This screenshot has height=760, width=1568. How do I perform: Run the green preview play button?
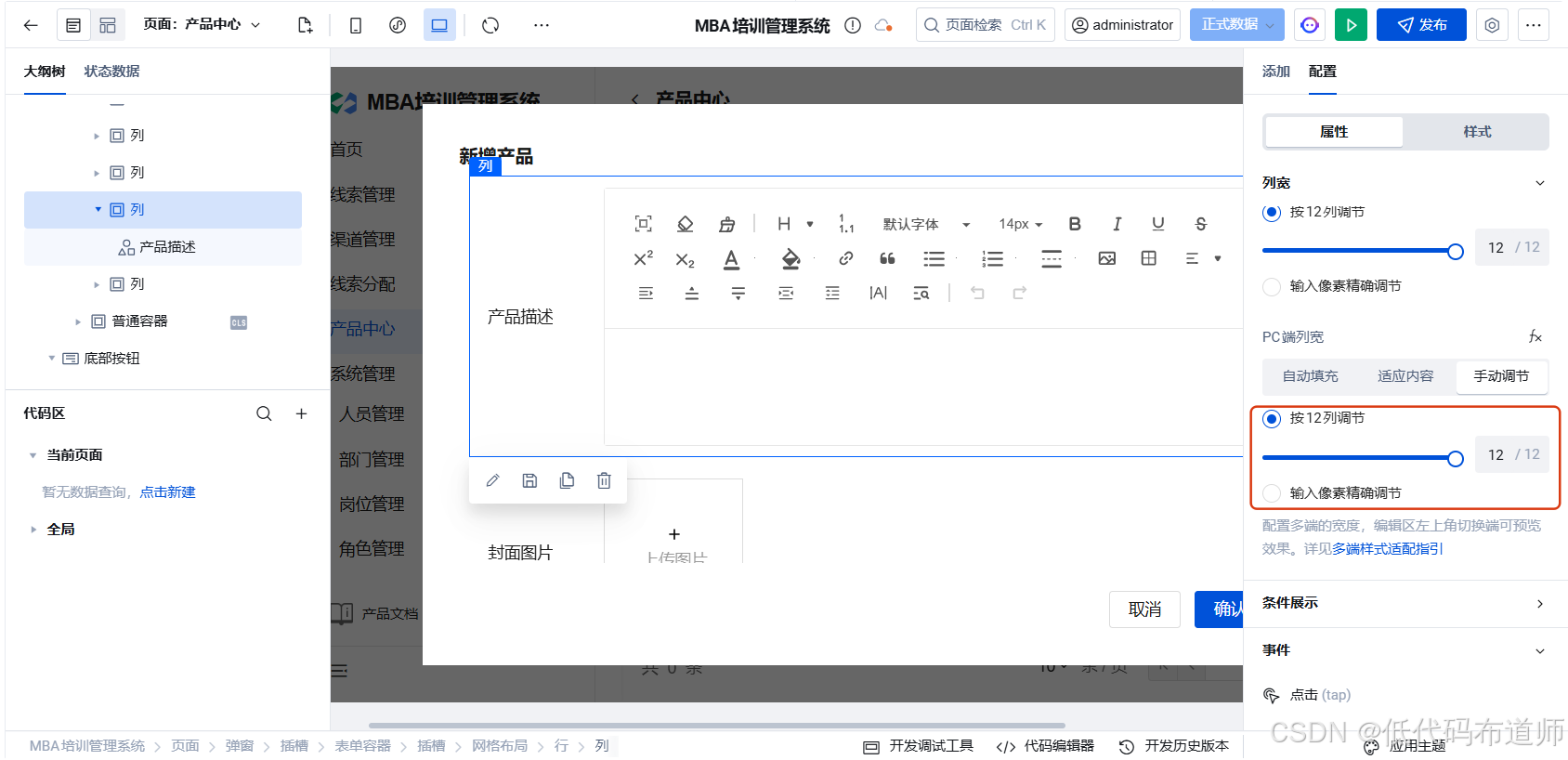pos(1351,25)
